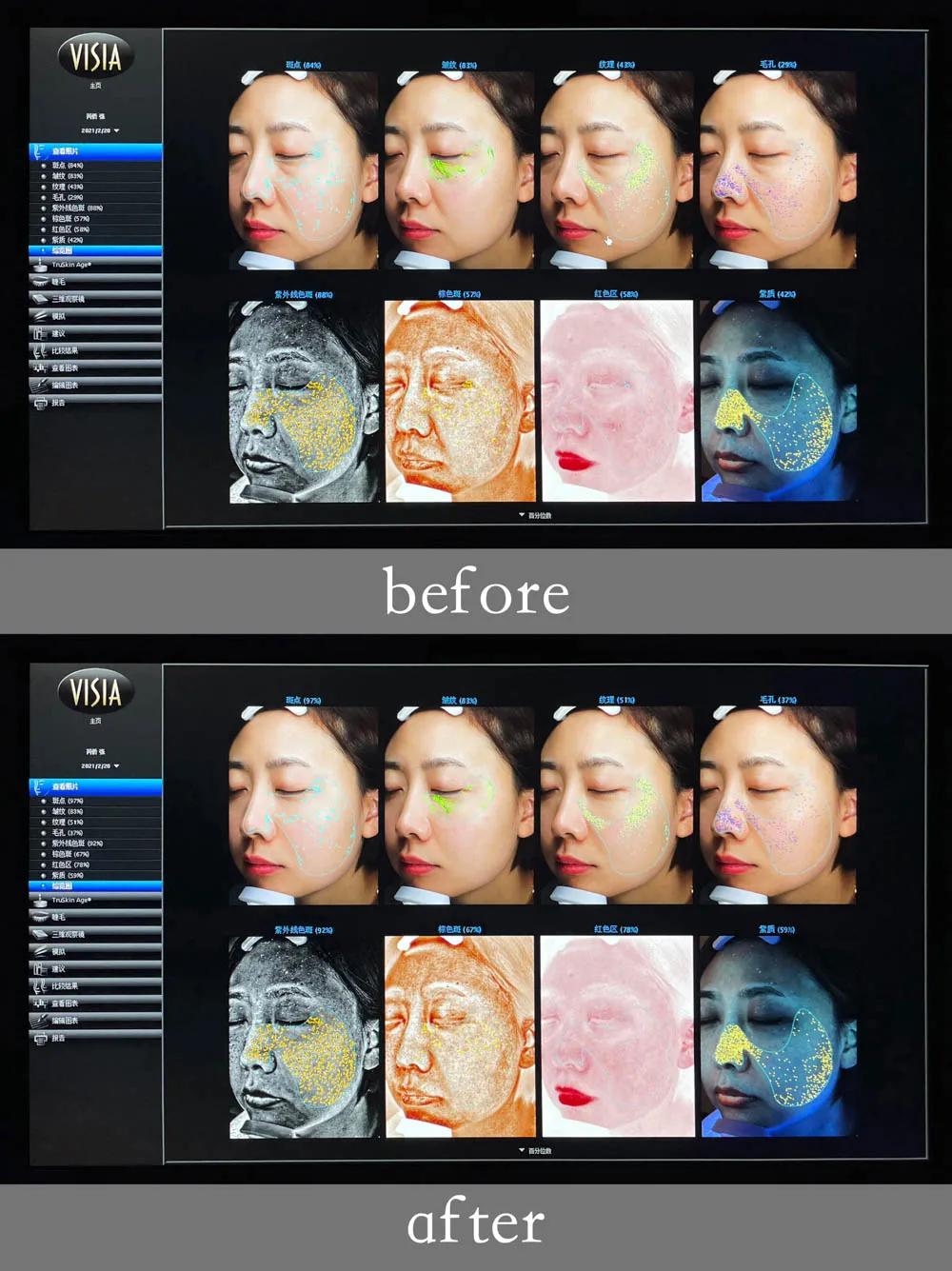
Task: Select the 毛孔 (37%) bullet in the after screen
Action: (x=44, y=832)
